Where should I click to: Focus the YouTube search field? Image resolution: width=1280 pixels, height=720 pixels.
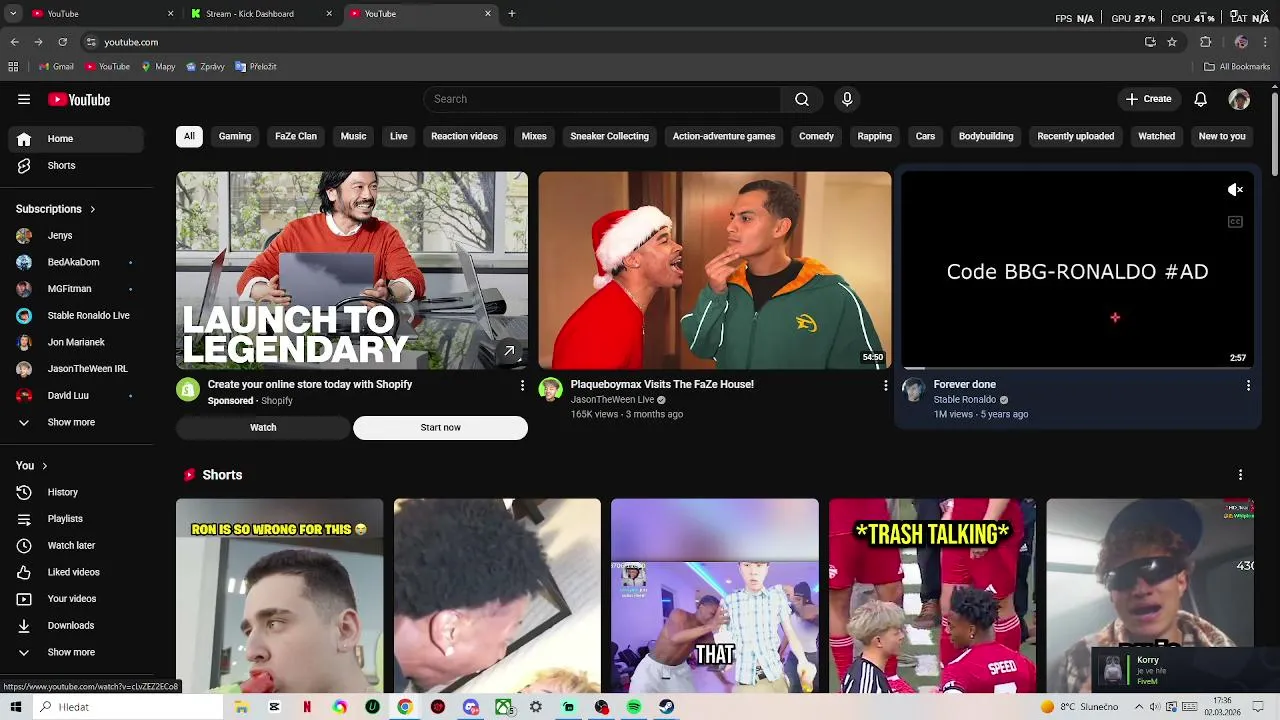click(x=603, y=99)
